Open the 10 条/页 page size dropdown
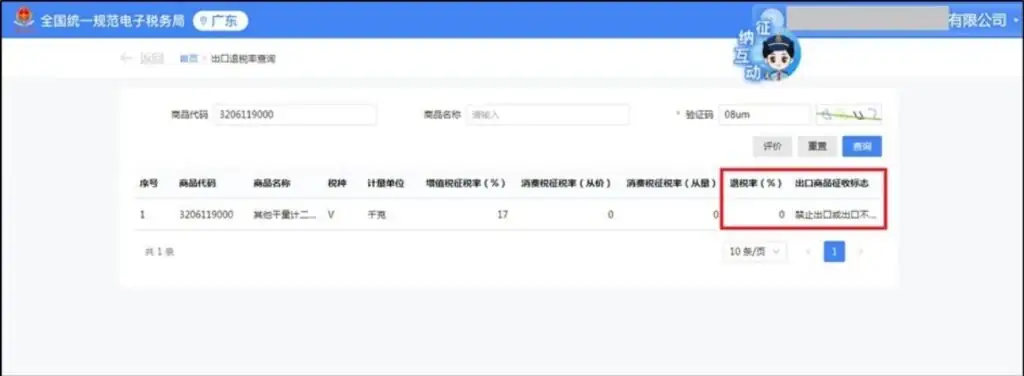The width and height of the screenshot is (1024, 376). tap(754, 251)
